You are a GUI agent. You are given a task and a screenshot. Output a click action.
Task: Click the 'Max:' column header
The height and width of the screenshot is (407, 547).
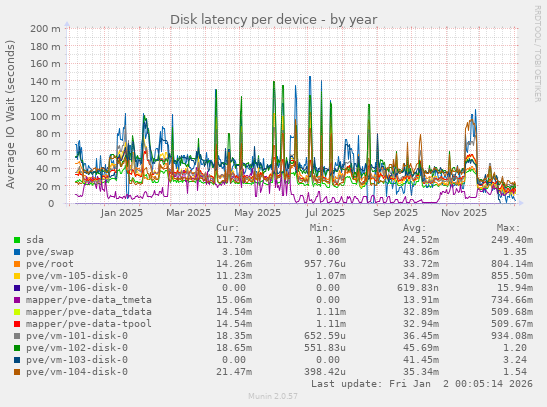(x=509, y=228)
